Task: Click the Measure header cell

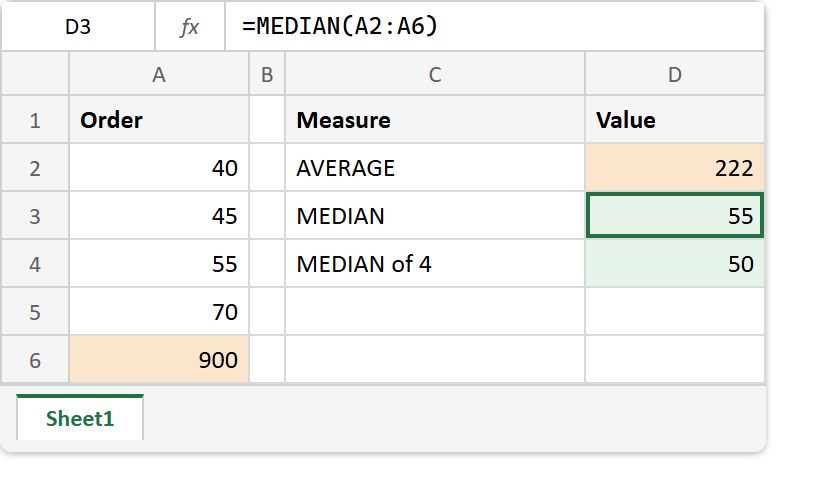Action: [x=435, y=120]
